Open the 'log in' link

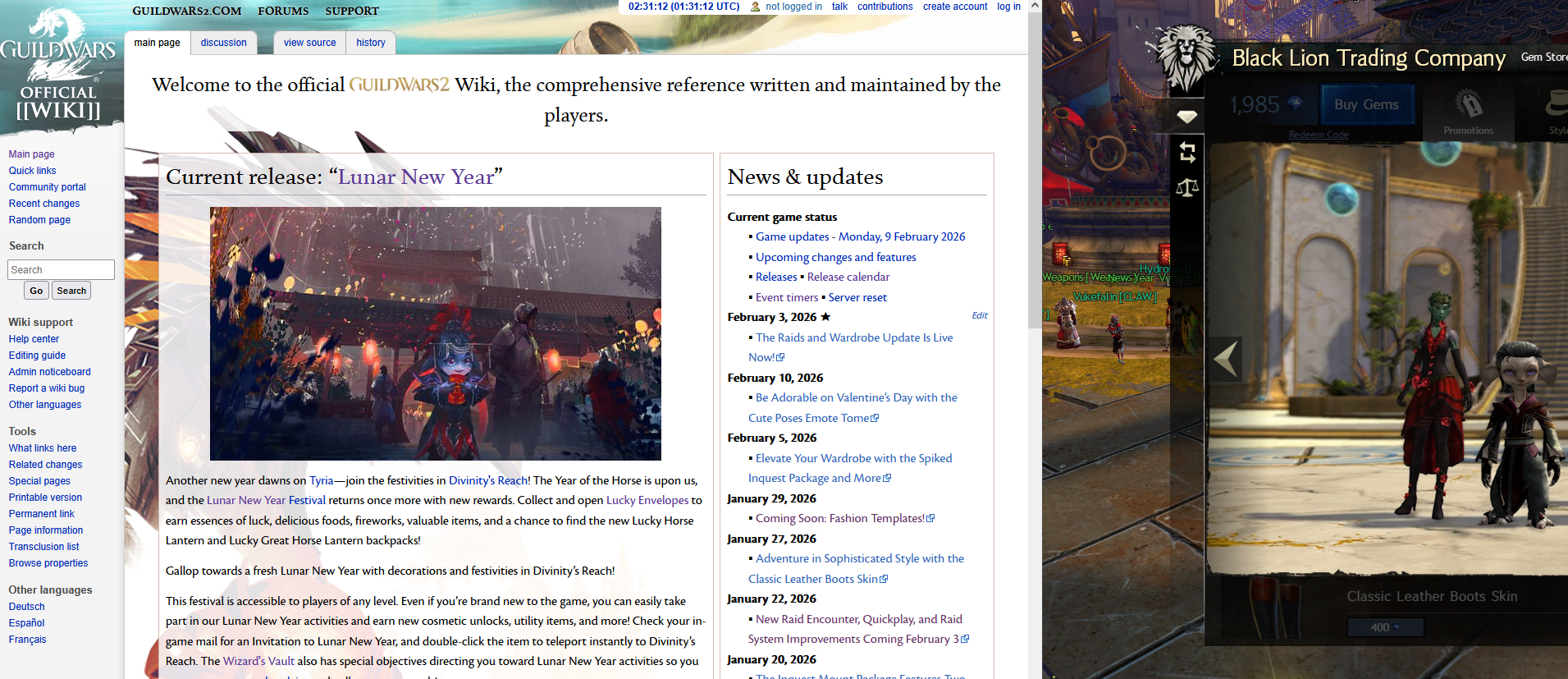[x=1008, y=7]
